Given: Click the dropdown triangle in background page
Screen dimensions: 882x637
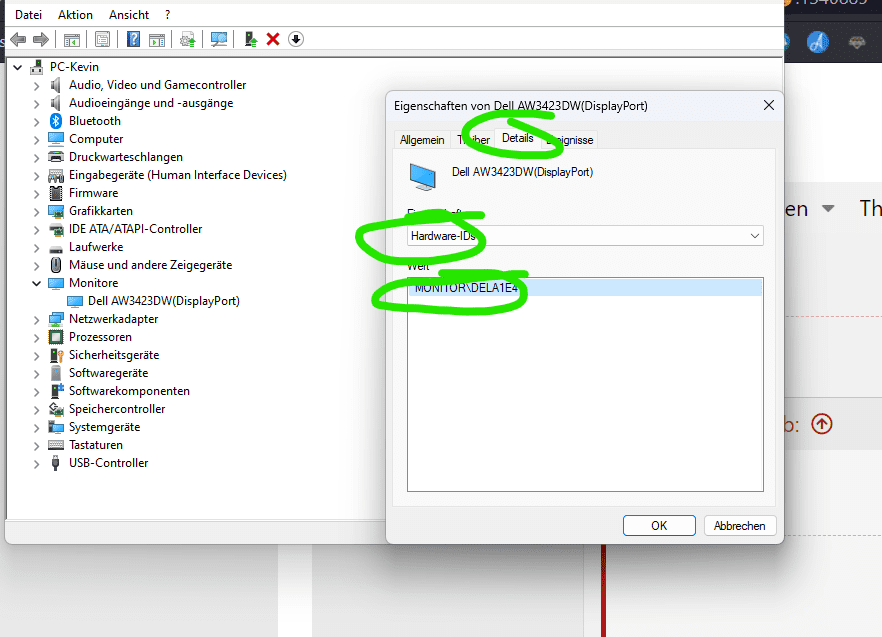Looking at the screenshot, I should point(827,209).
